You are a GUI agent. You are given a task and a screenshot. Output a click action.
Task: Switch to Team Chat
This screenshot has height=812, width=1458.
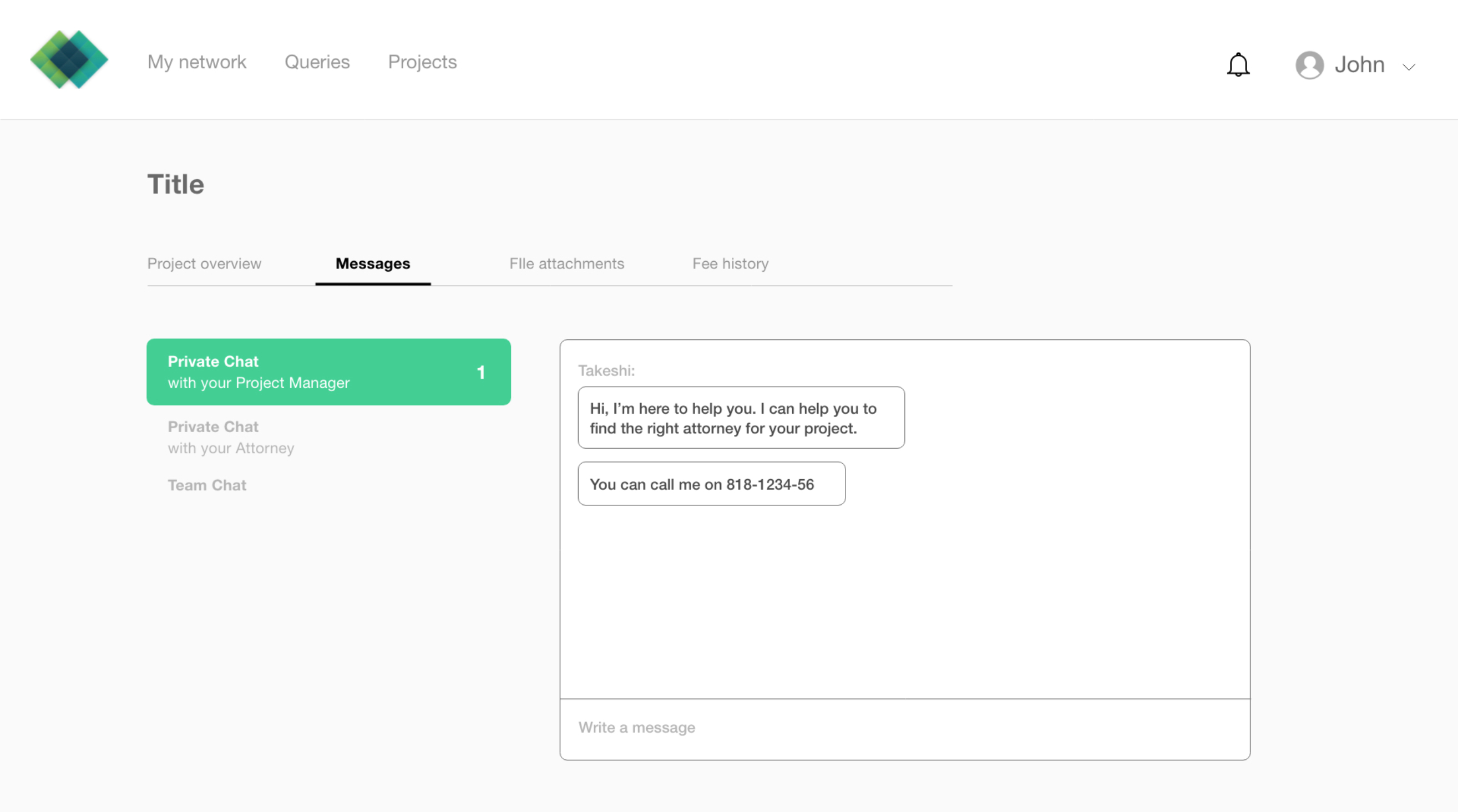(207, 485)
